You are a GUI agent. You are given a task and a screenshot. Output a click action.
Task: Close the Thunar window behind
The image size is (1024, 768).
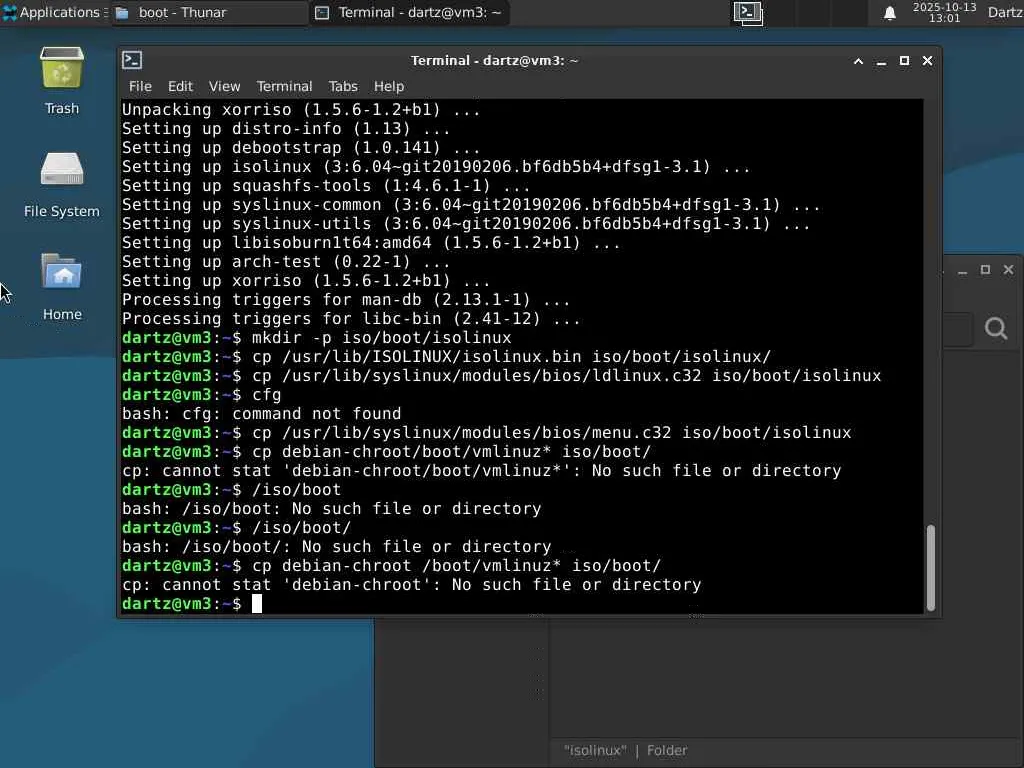point(1008,270)
